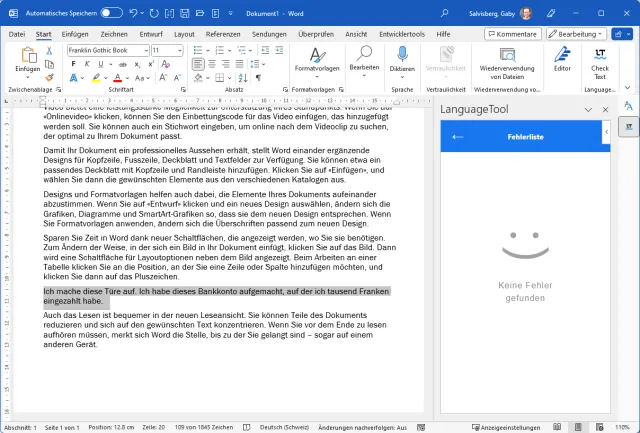Expand the font size dropdown
This screenshot has width=640, height=433.
tap(178, 50)
